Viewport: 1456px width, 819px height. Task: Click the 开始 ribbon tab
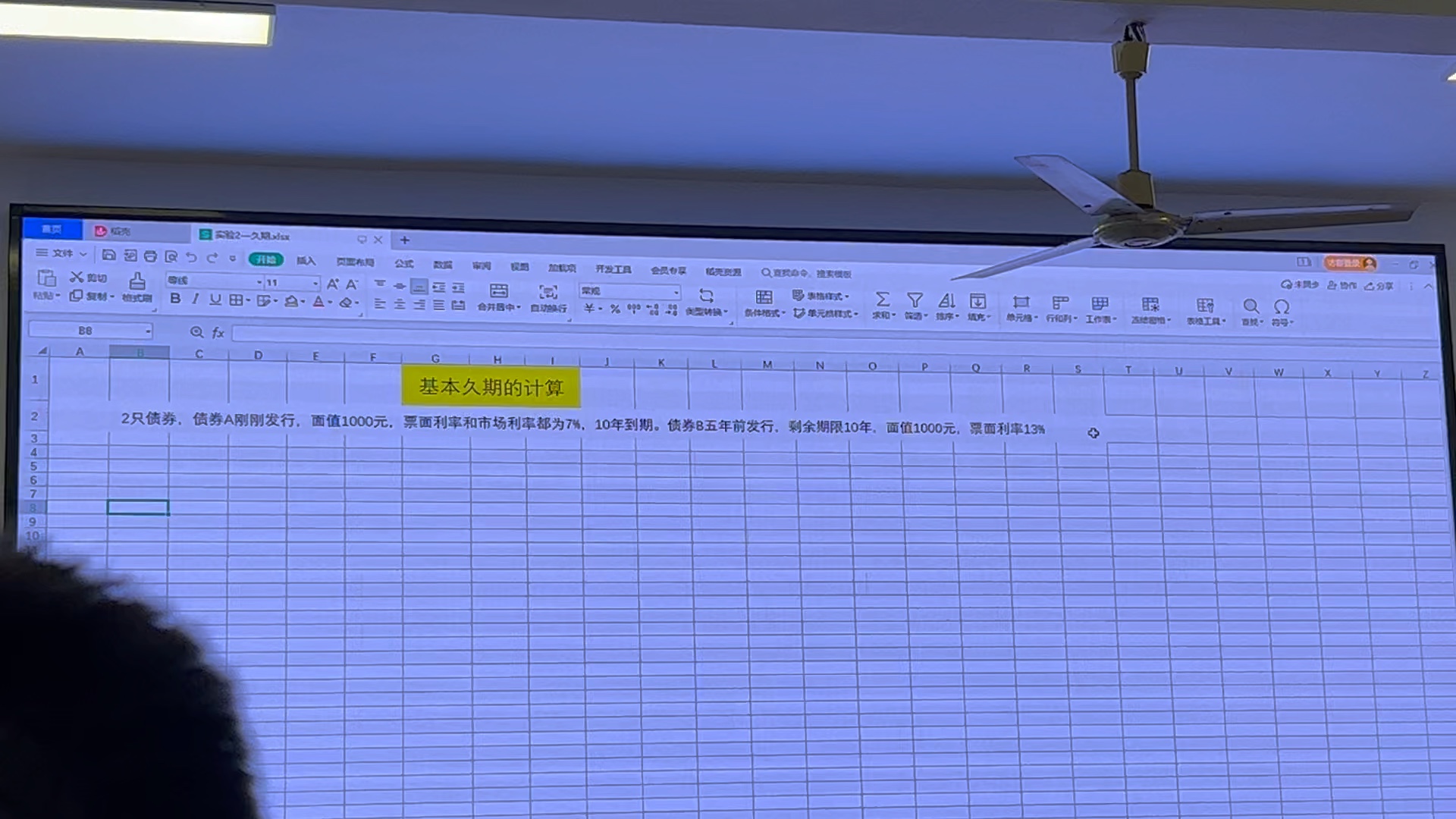[265, 263]
